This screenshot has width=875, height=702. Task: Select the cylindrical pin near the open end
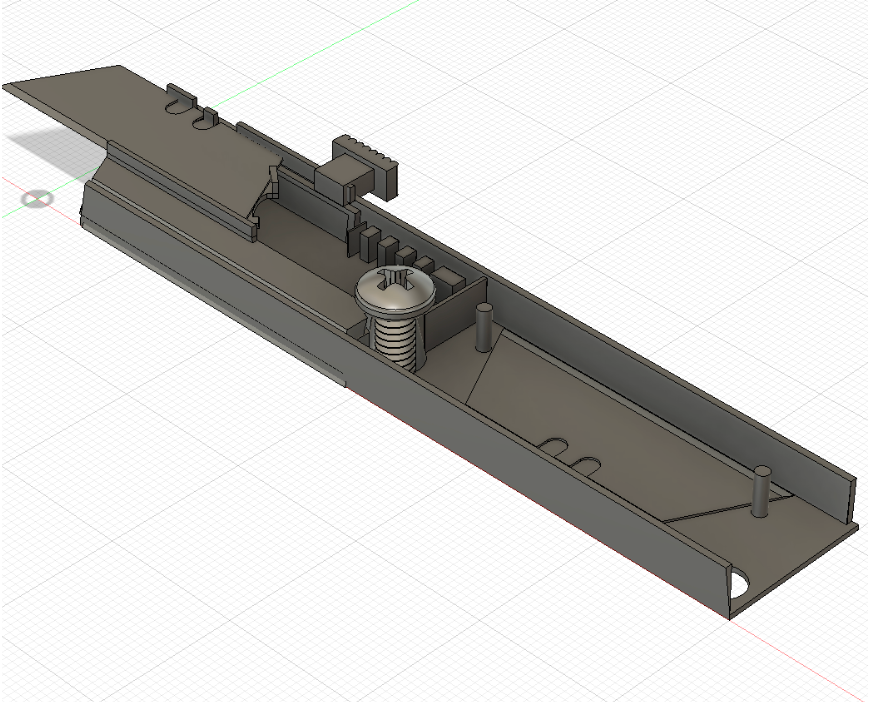[x=761, y=492]
